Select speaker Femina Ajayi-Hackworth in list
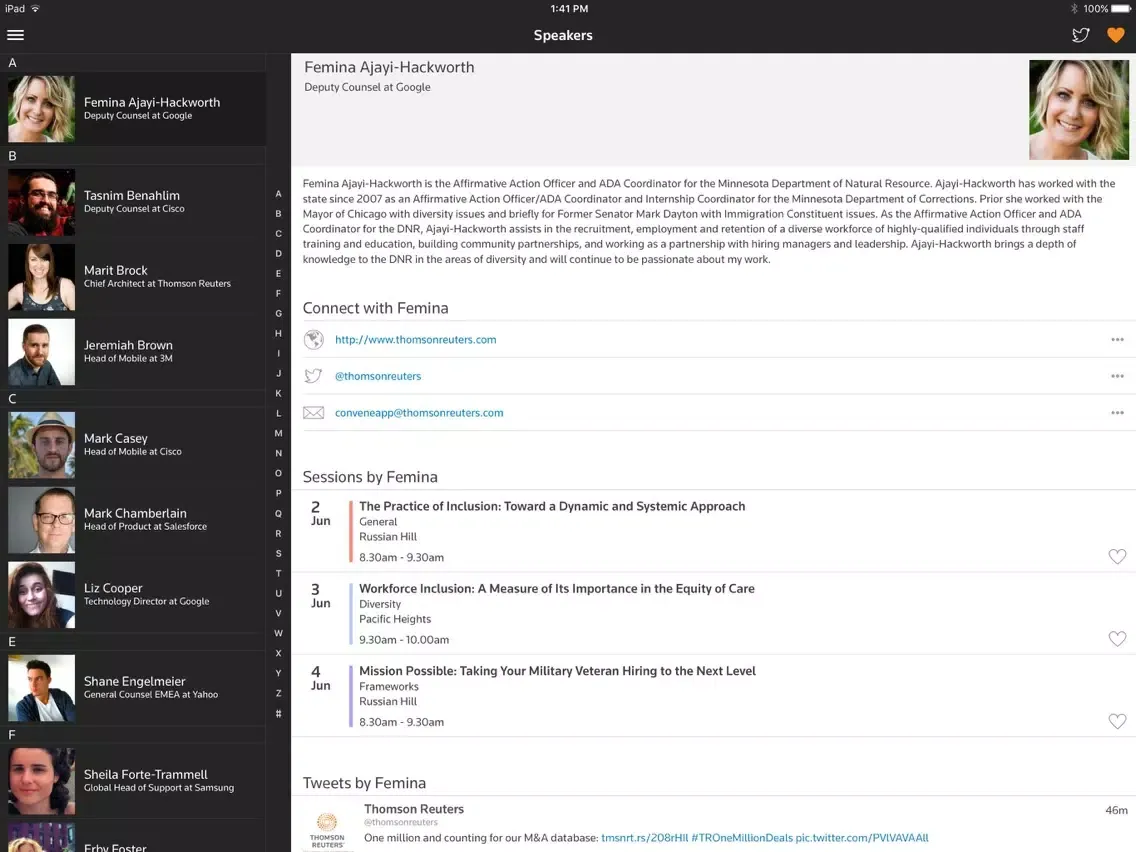This screenshot has width=1136, height=852. (133, 109)
